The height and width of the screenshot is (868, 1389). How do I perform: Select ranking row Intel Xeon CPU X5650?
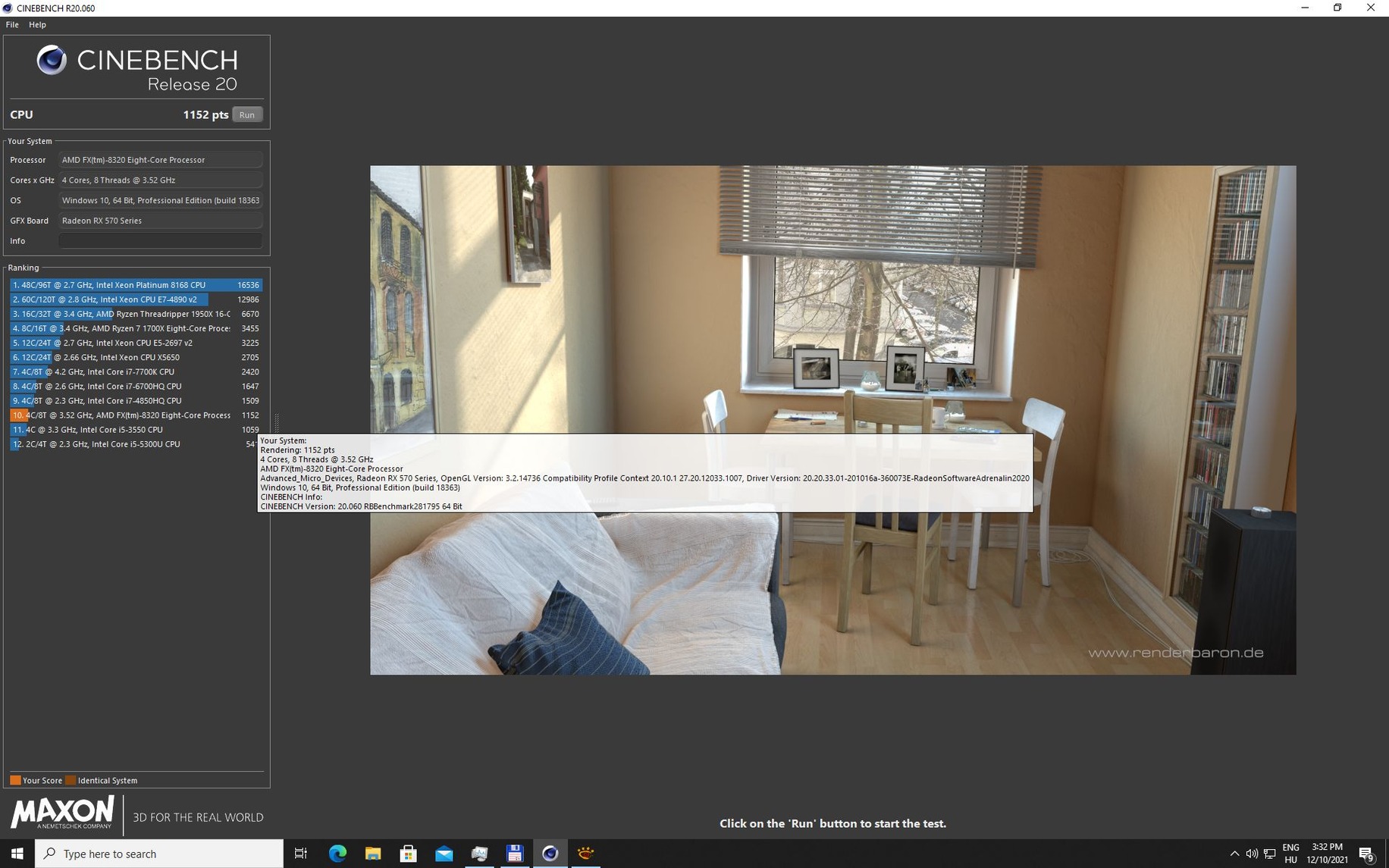point(136,357)
